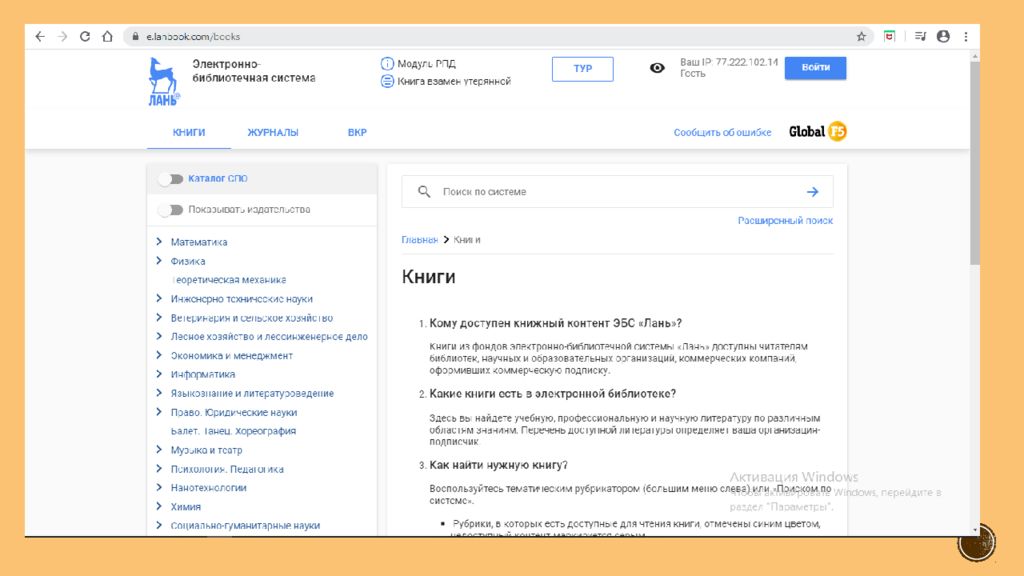Expand Лесное хозяйство и лесоинженерное дело
1024x576 pixels.
point(159,336)
